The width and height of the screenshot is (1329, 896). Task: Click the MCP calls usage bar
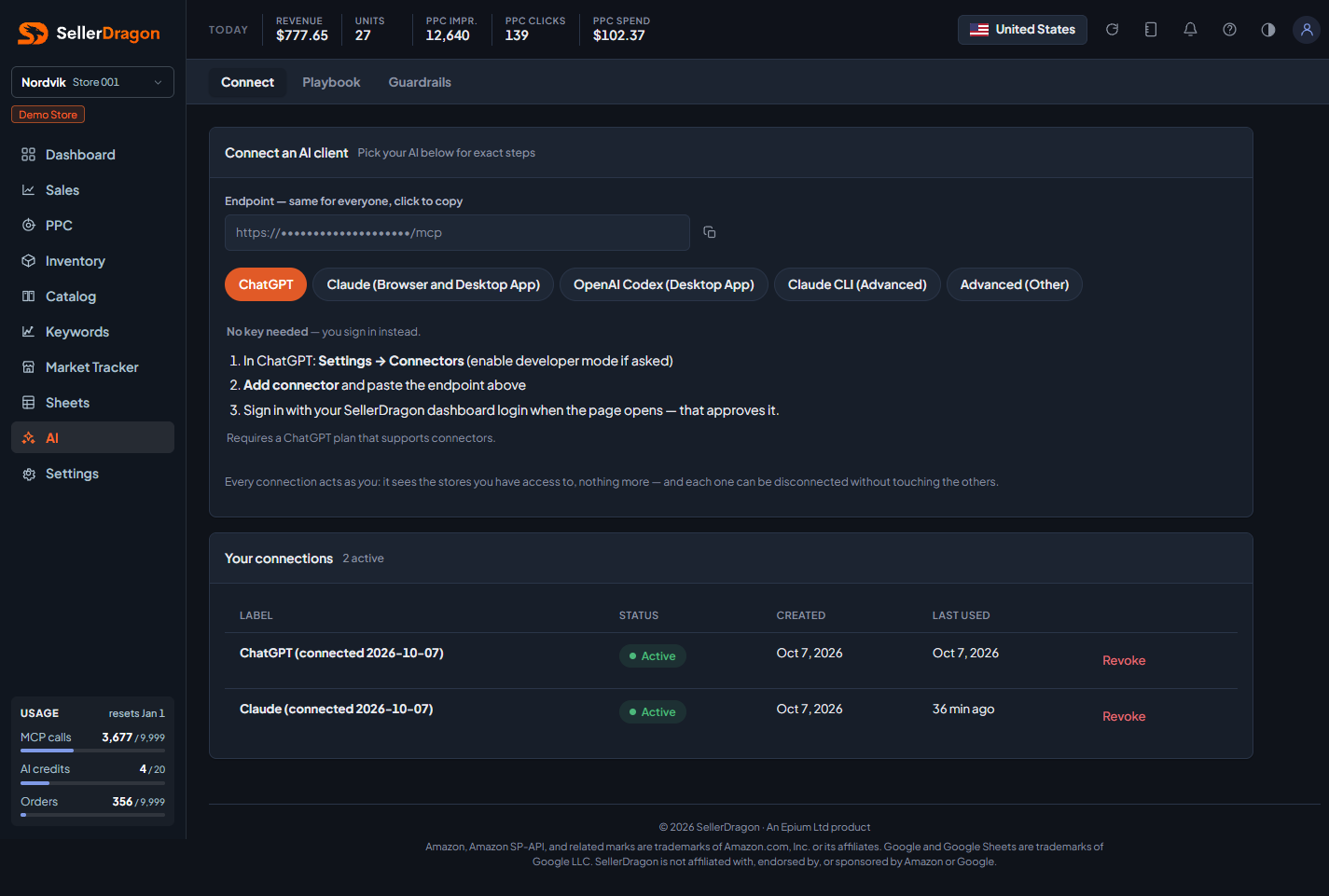[x=92, y=750]
